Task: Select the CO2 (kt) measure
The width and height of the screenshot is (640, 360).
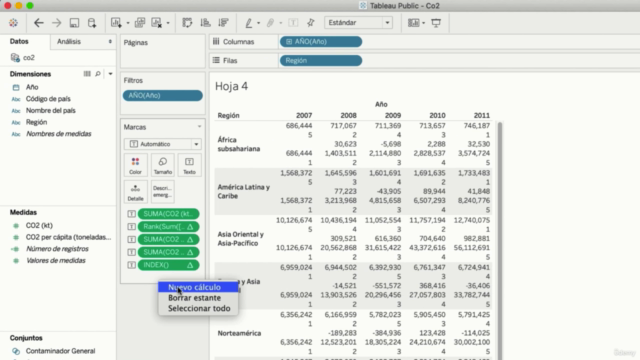Action: point(39,225)
